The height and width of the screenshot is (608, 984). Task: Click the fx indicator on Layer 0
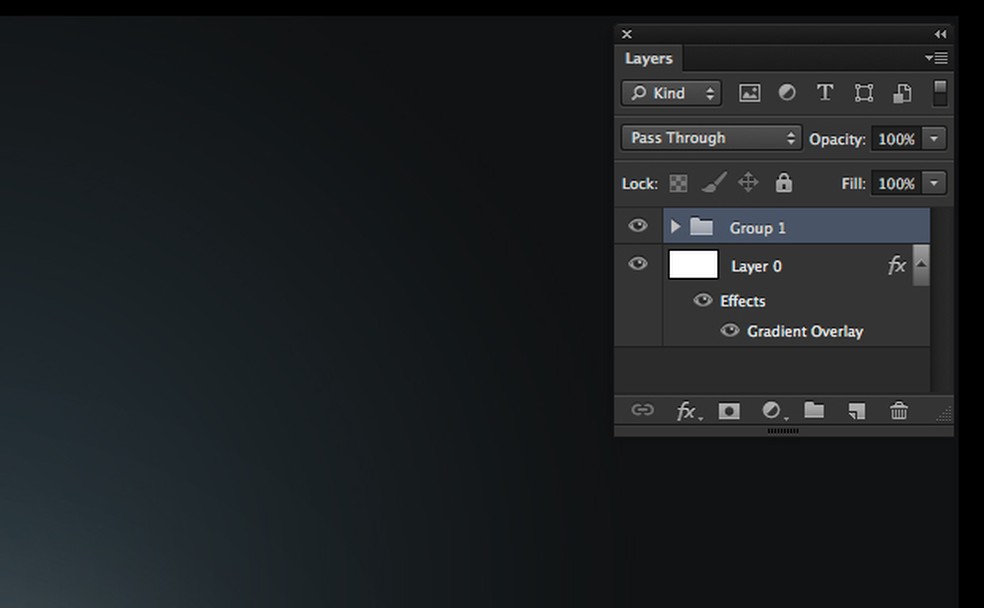click(897, 265)
